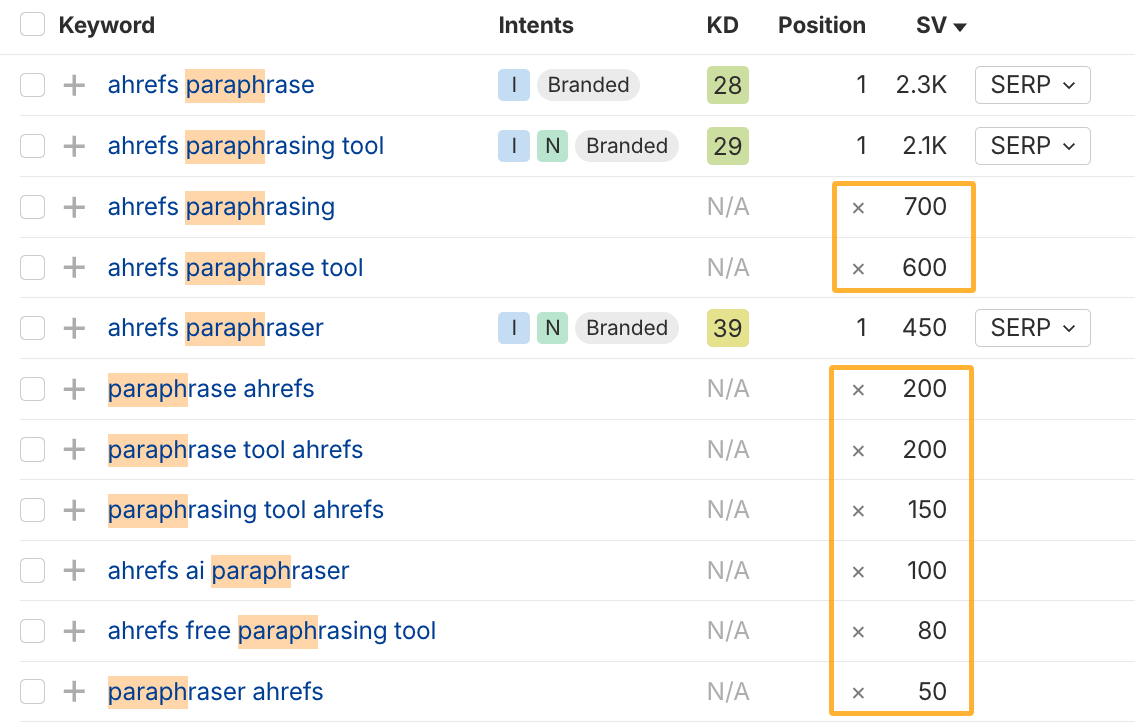Check the checkbox for "ahrefs paraphrasing tool"
This screenshot has width=1135, height=727.
tap(32, 146)
